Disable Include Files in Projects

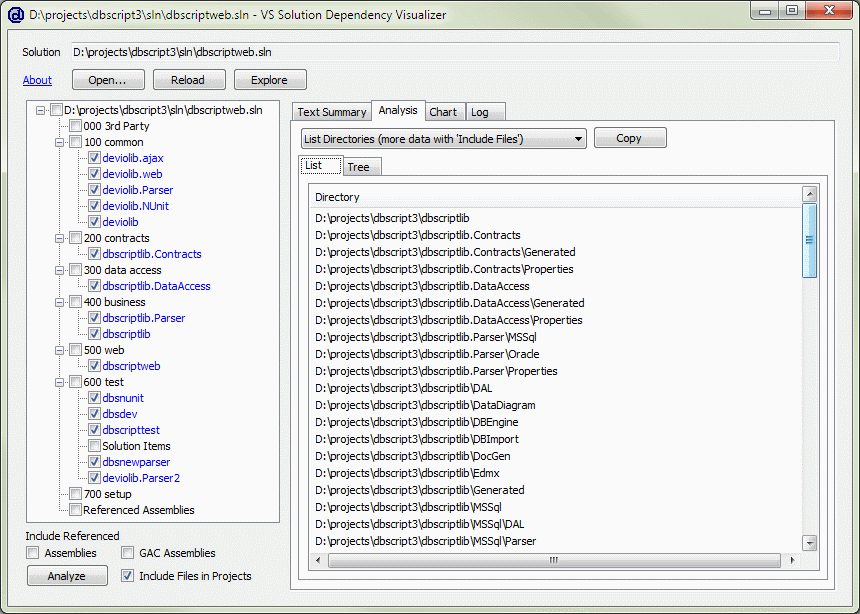click(x=127, y=576)
